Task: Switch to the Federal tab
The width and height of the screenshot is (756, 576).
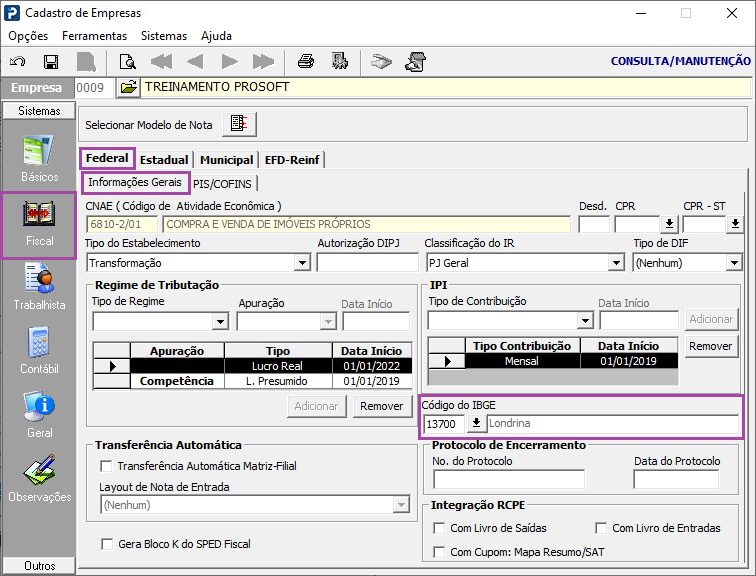Action: pos(107,158)
